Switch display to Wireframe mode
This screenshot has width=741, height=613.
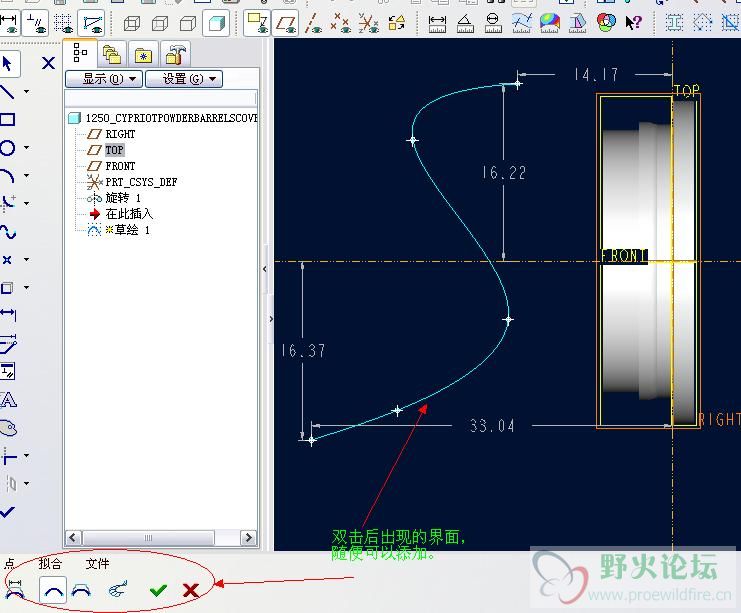[x=132, y=23]
